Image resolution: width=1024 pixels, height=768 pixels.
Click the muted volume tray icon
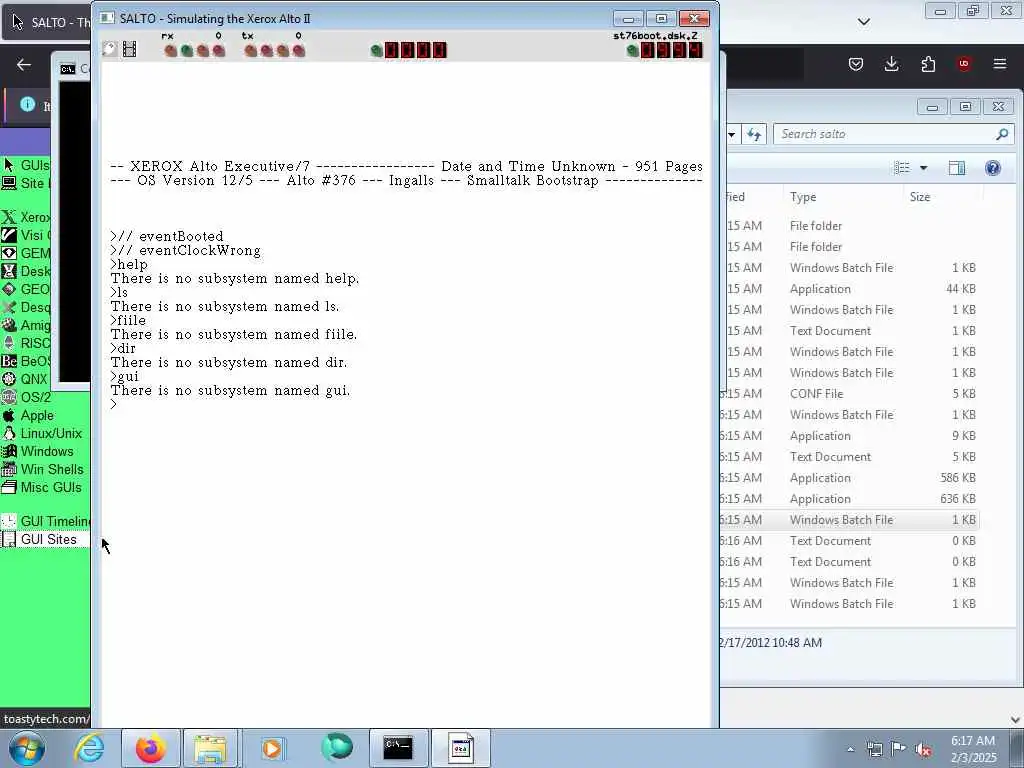coord(923,749)
